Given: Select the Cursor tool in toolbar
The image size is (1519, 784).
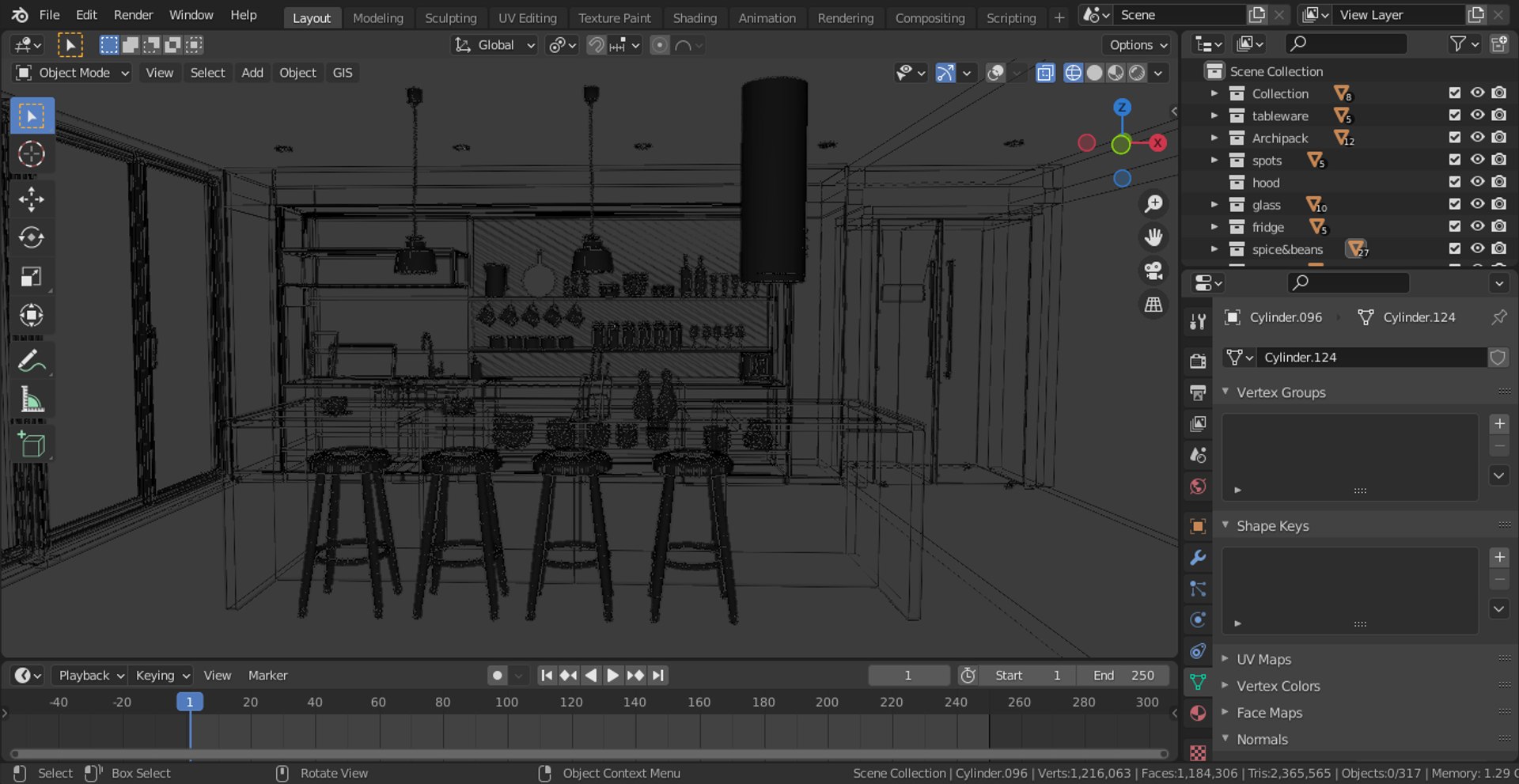Looking at the screenshot, I should [32, 154].
